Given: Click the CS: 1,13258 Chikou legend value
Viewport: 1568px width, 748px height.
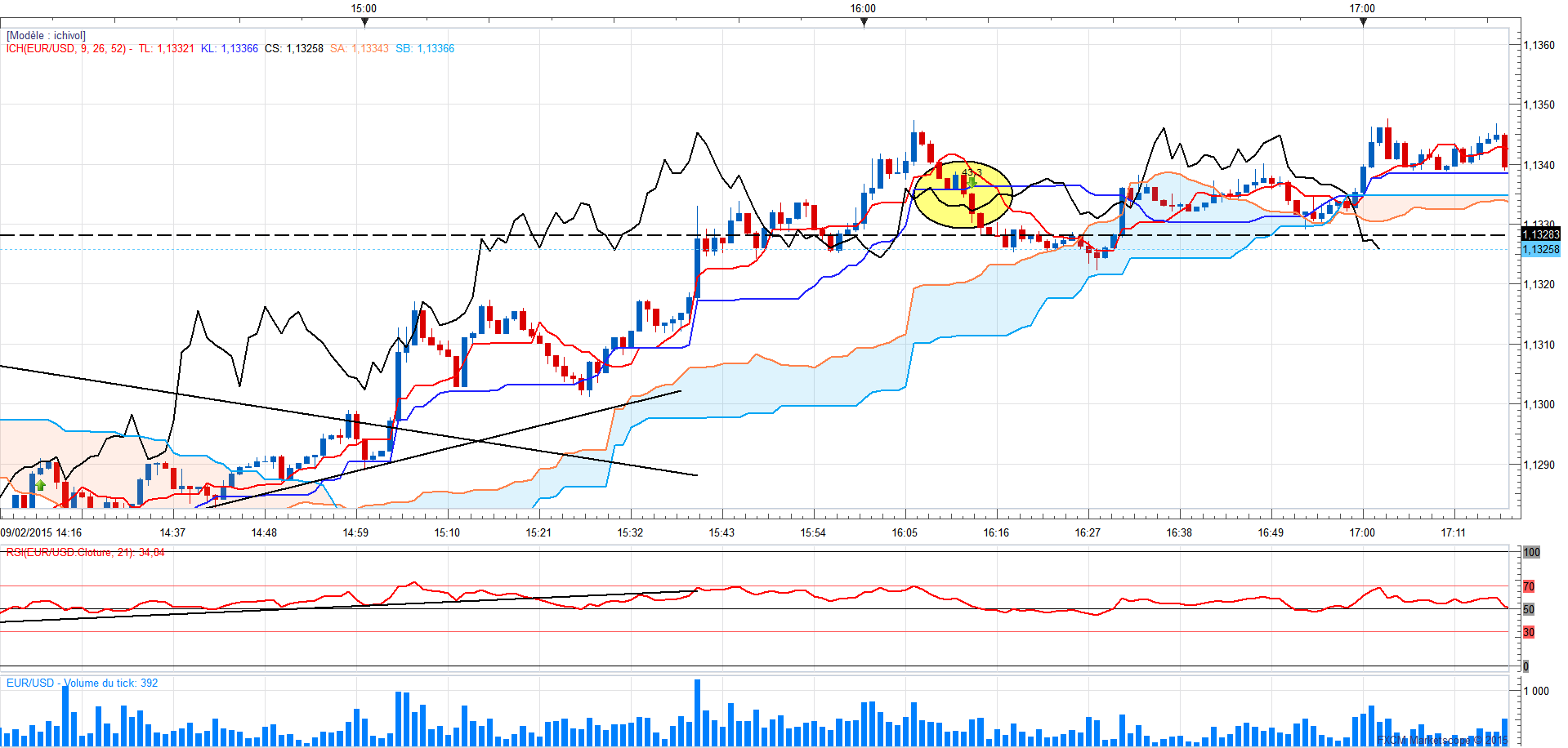Looking at the screenshot, I should 294,49.
